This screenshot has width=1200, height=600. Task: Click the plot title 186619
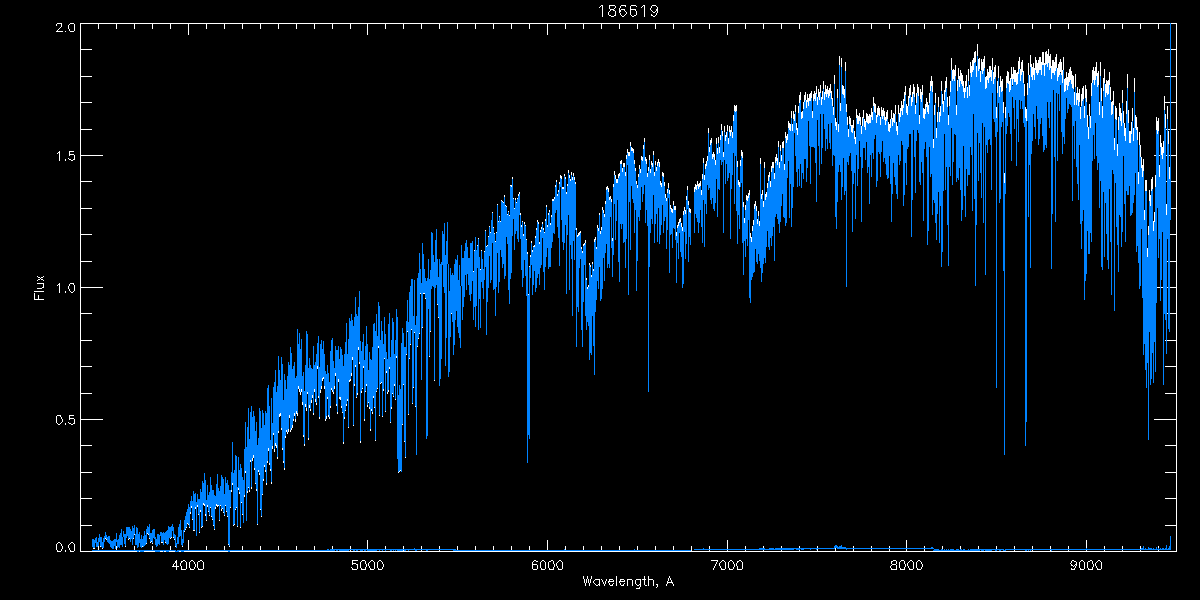click(x=629, y=10)
